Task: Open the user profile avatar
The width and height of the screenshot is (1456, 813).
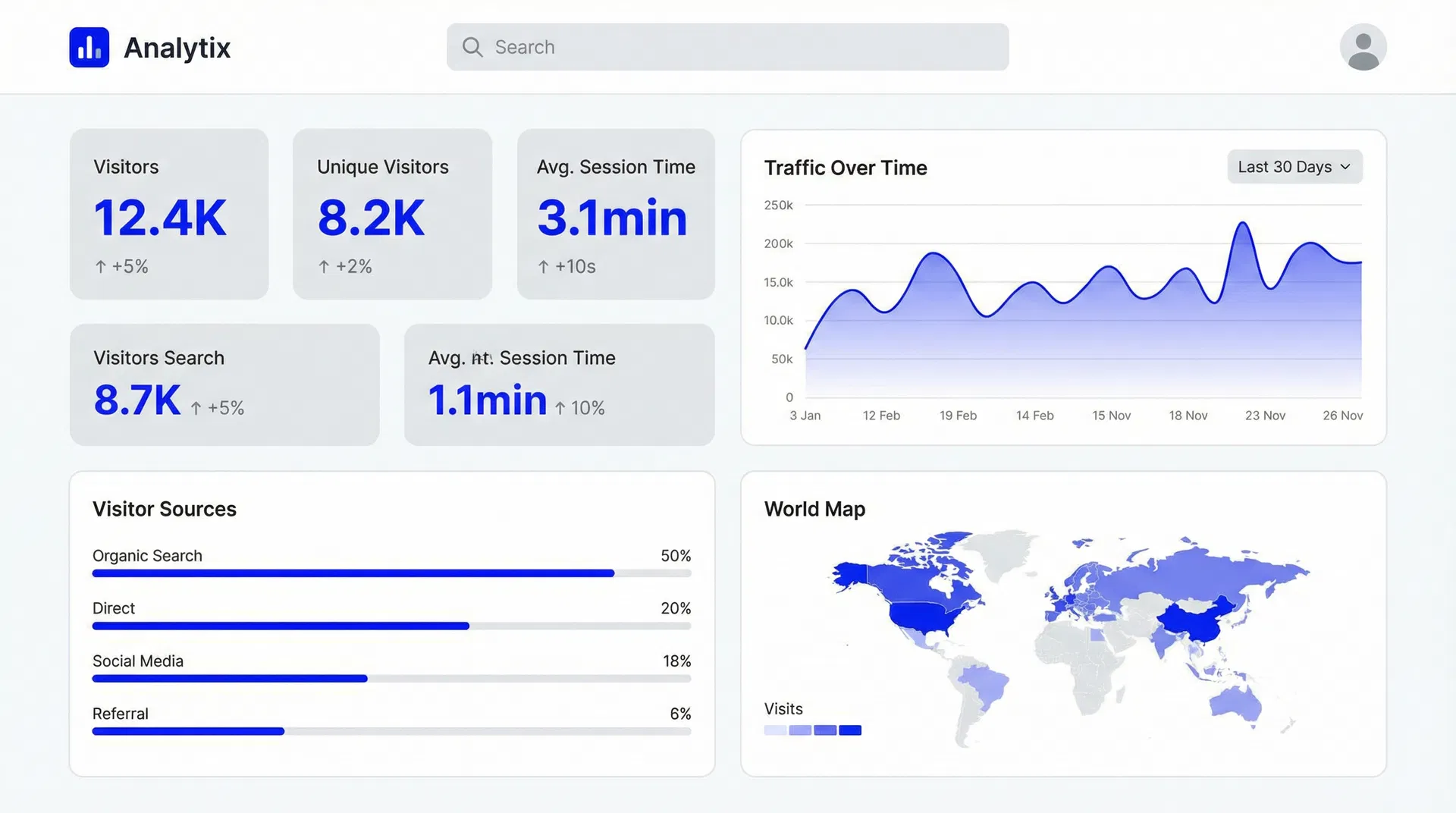Action: click(1363, 47)
